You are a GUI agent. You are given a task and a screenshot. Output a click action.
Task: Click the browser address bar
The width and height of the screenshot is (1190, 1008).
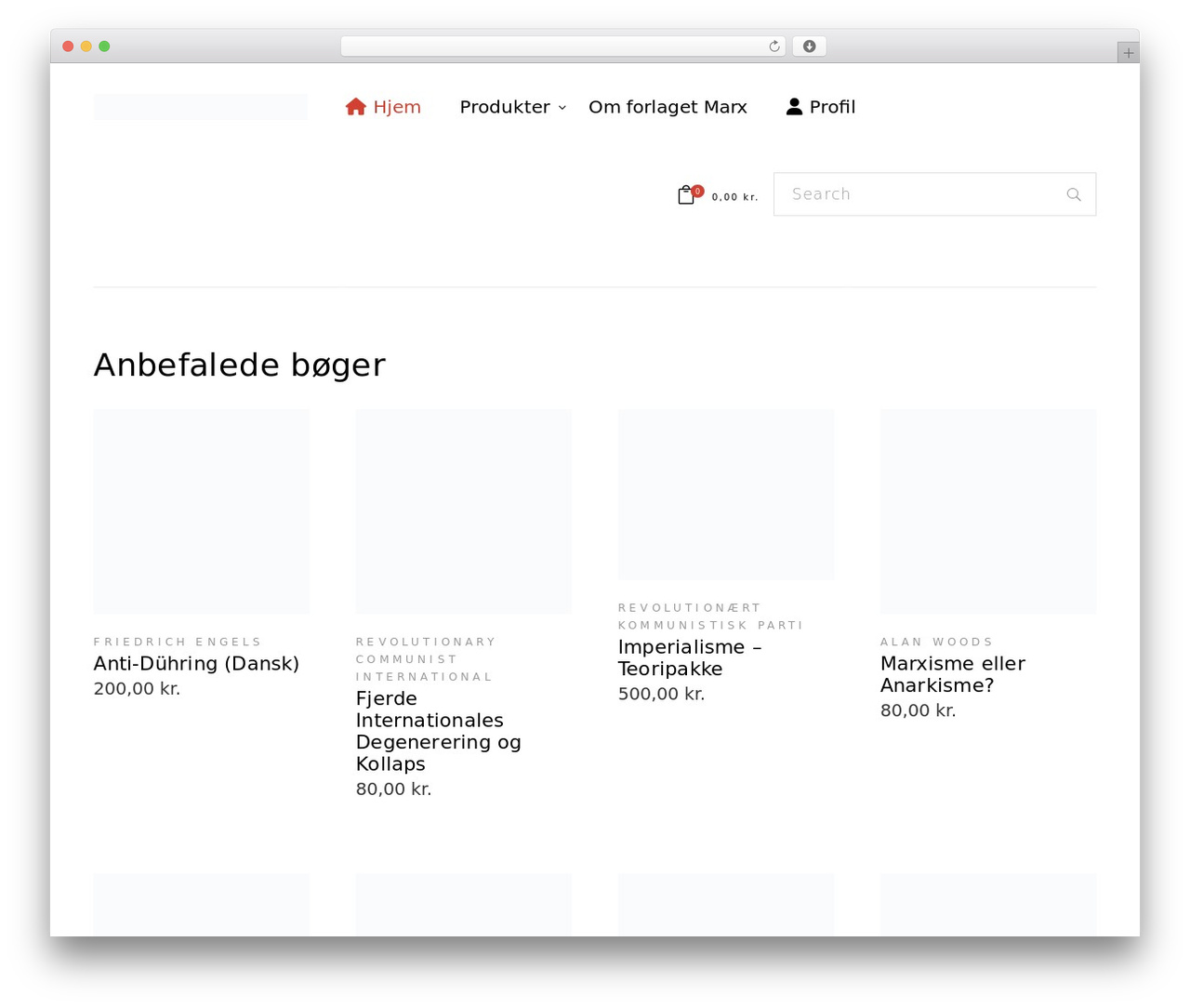pos(563,46)
